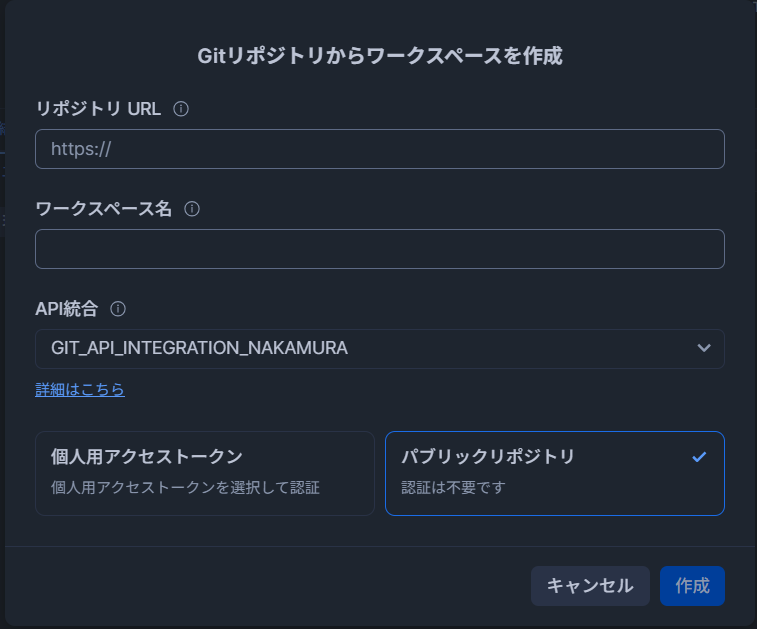The image size is (757, 629).
Task: Click the blue checkmark on パブリックリポジトリ card
Action: [x=699, y=457]
